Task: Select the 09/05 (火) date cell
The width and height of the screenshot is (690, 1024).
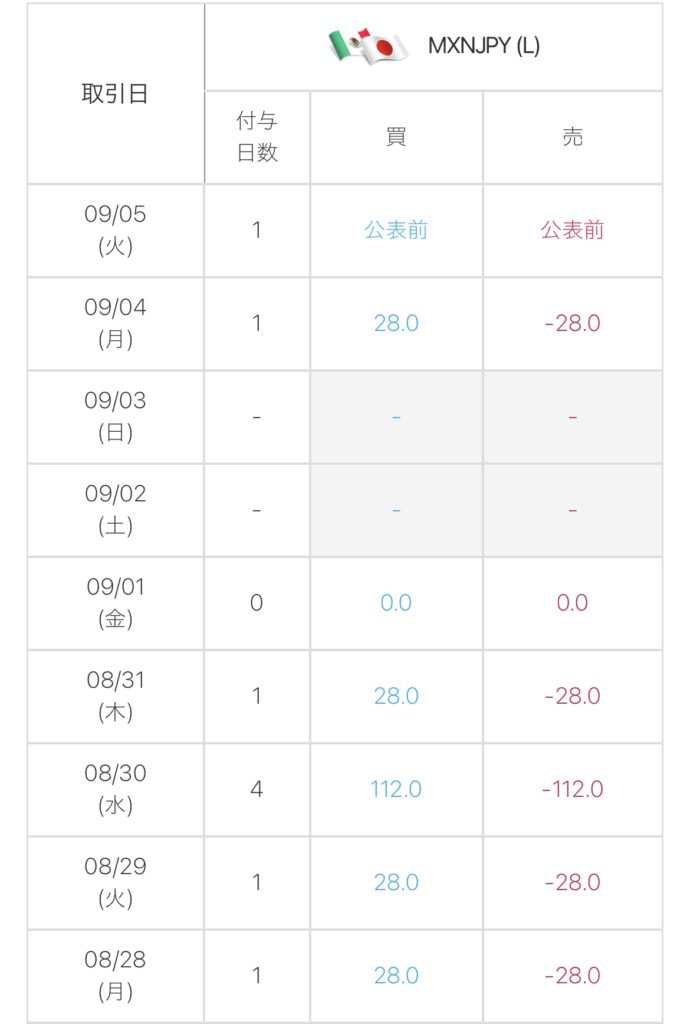Action: [x=115, y=230]
